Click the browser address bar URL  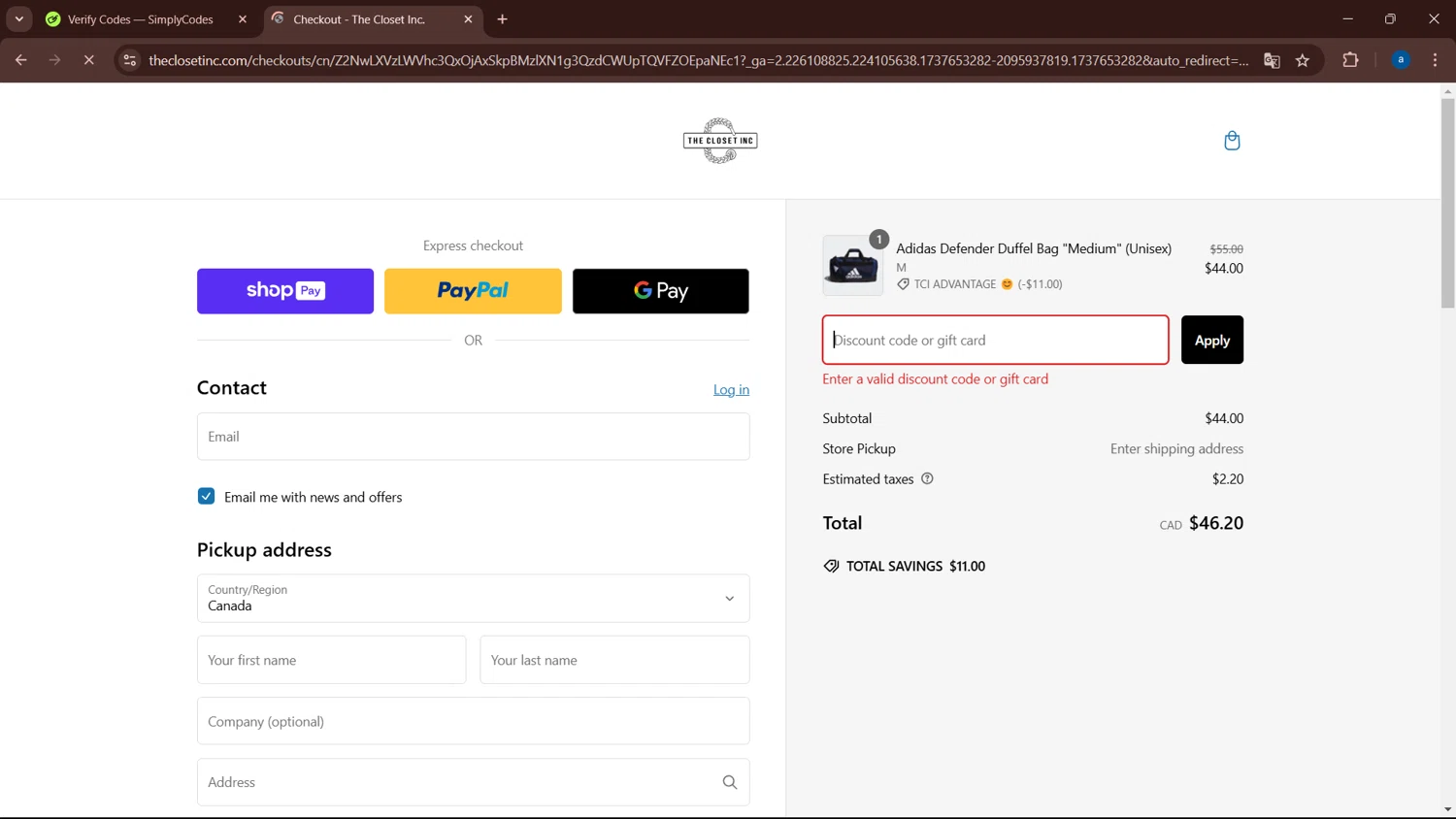pos(699,60)
